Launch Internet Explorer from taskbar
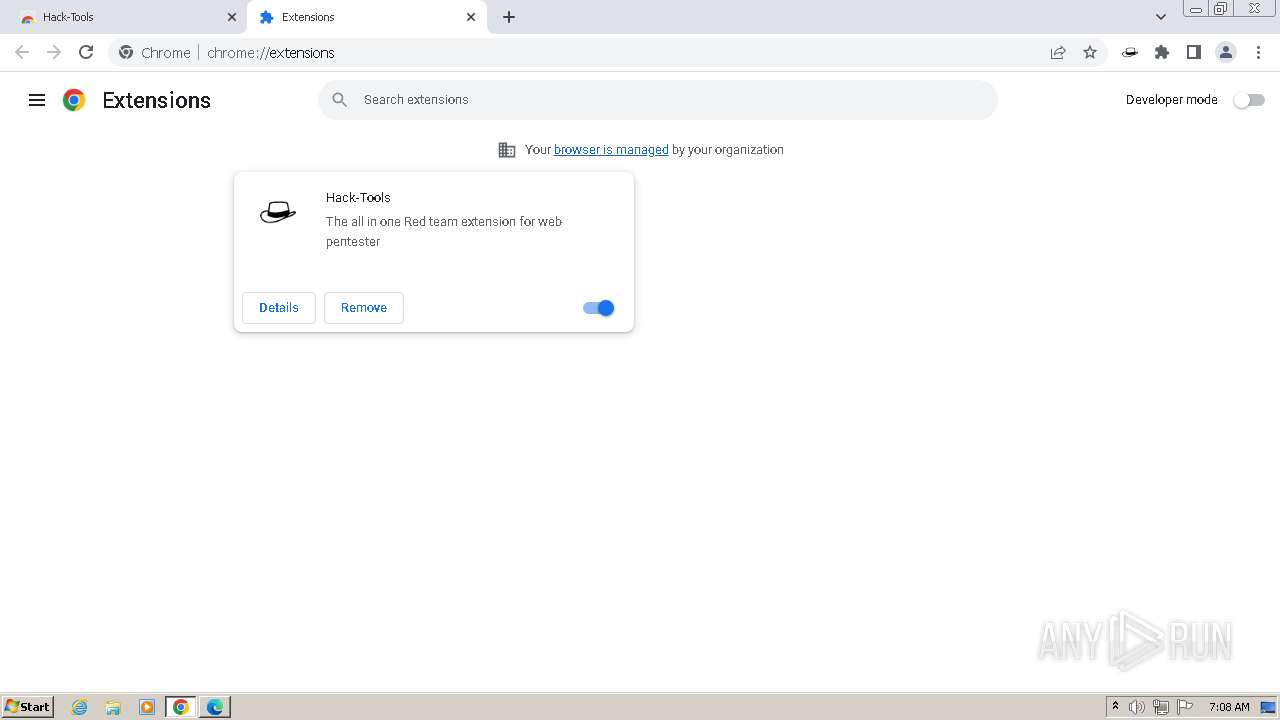This screenshot has height=720, width=1280. 80,707
